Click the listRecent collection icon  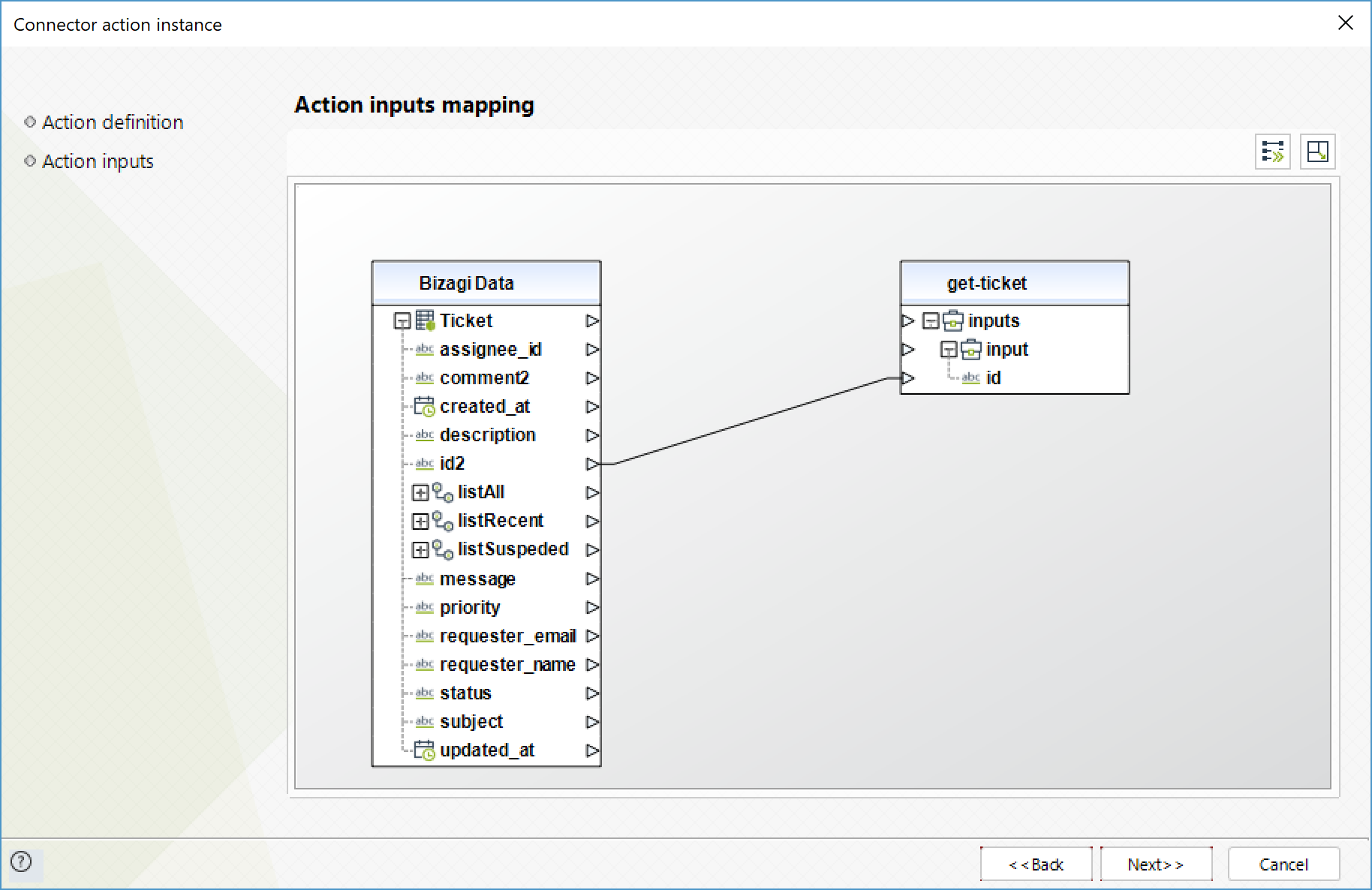(x=443, y=521)
